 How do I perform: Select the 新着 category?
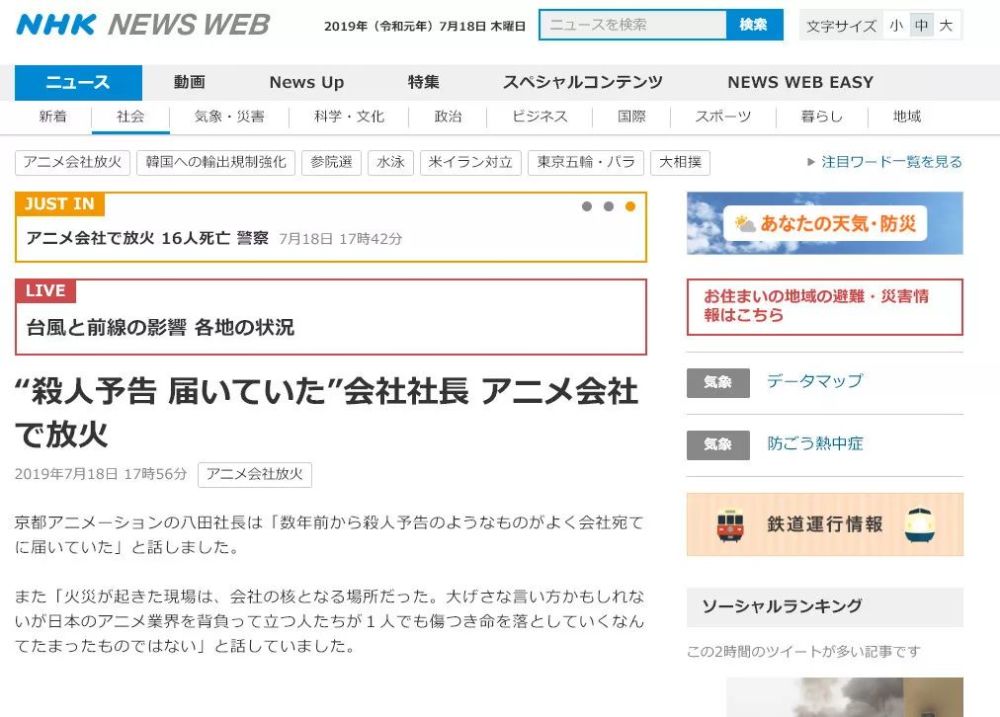point(53,117)
